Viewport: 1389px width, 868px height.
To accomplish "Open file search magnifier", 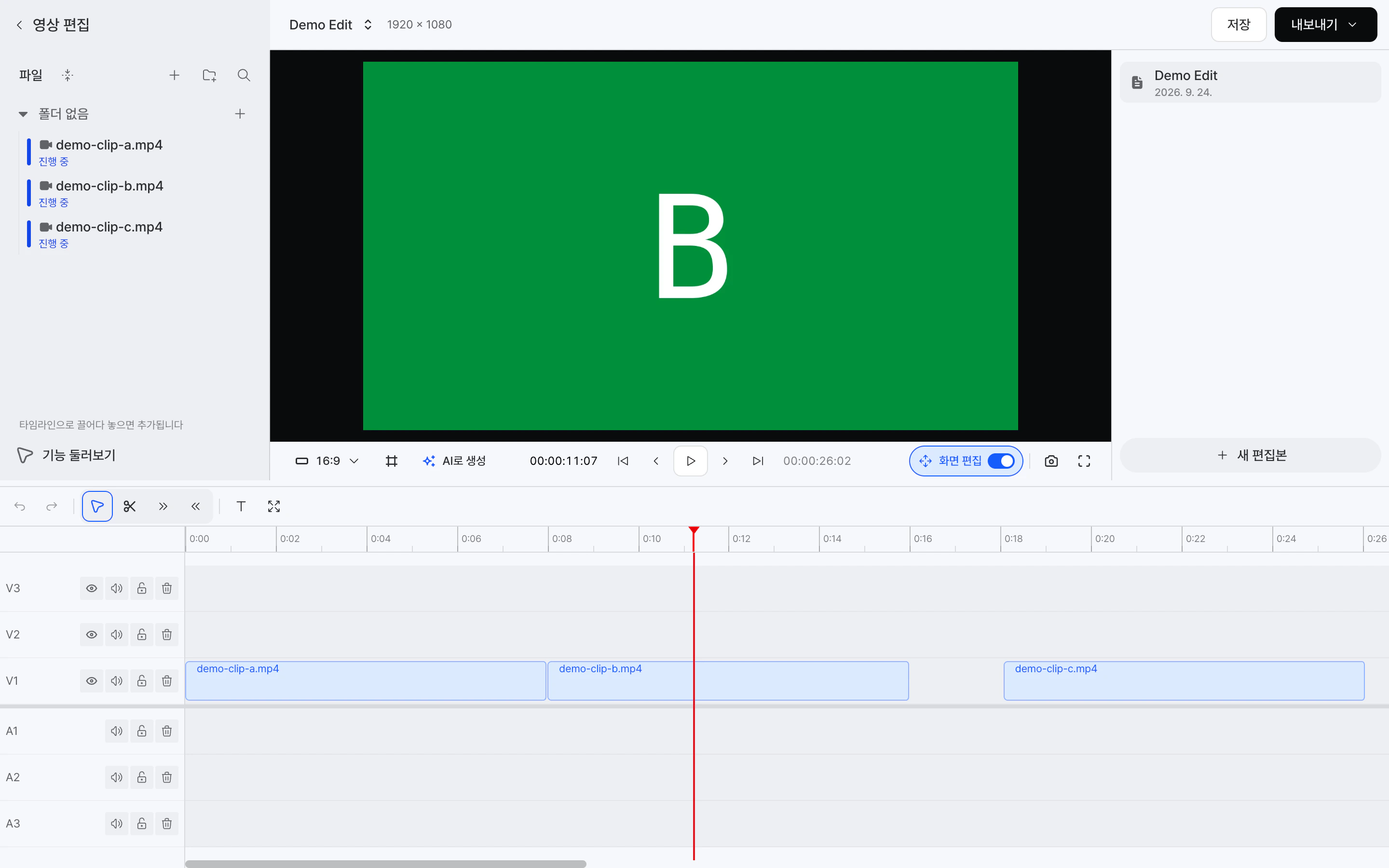I will (x=244, y=75).
